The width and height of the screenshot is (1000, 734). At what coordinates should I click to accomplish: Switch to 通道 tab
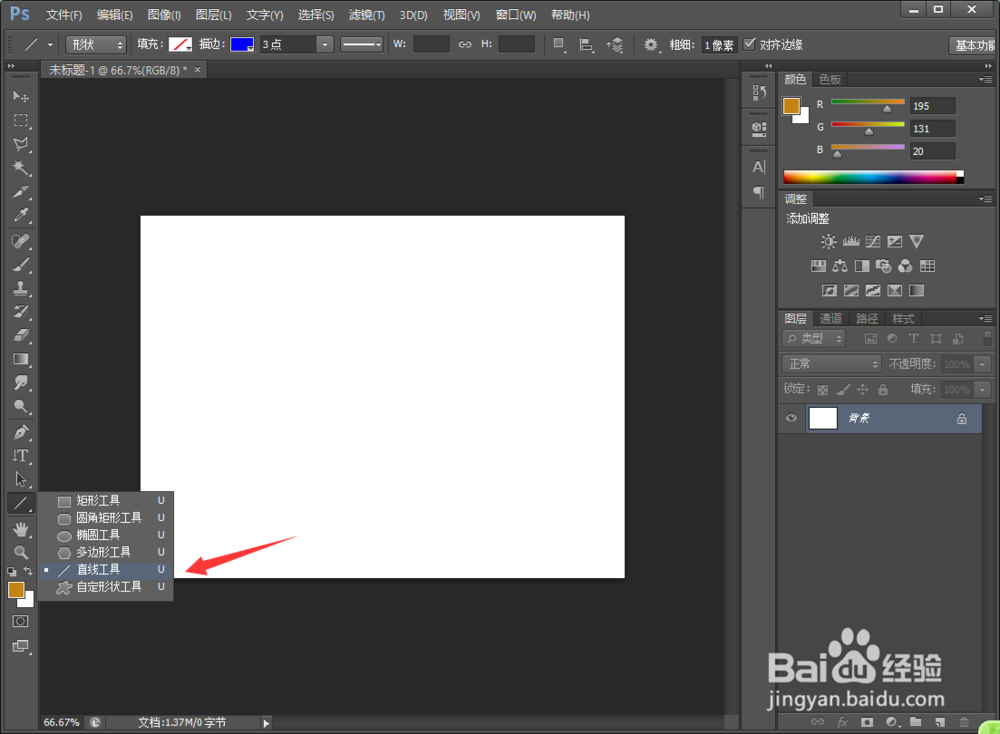point(831,318)
